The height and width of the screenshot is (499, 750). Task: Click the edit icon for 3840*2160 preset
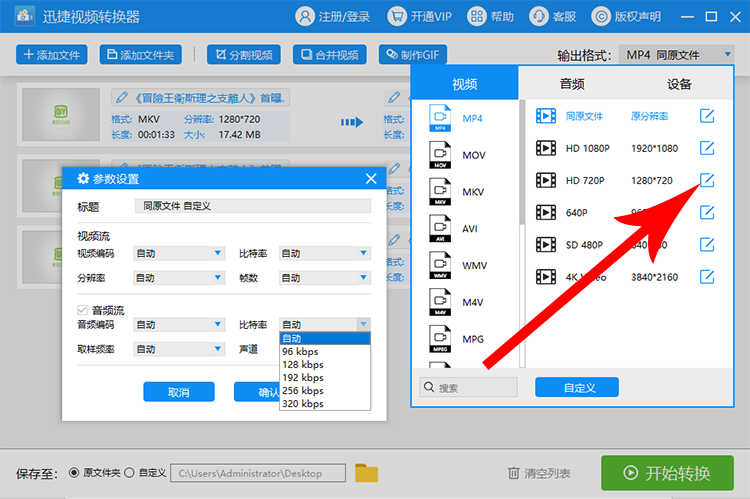click(x=707, y=277)
